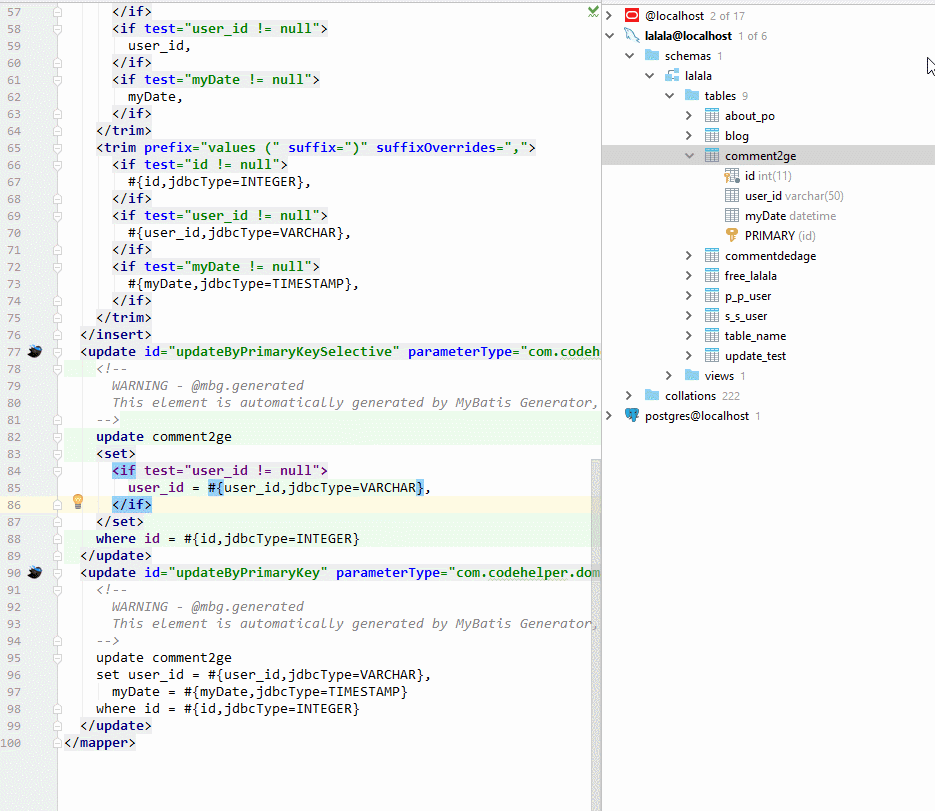Click the Oracle icon next to @localhost

click(630, 15)
